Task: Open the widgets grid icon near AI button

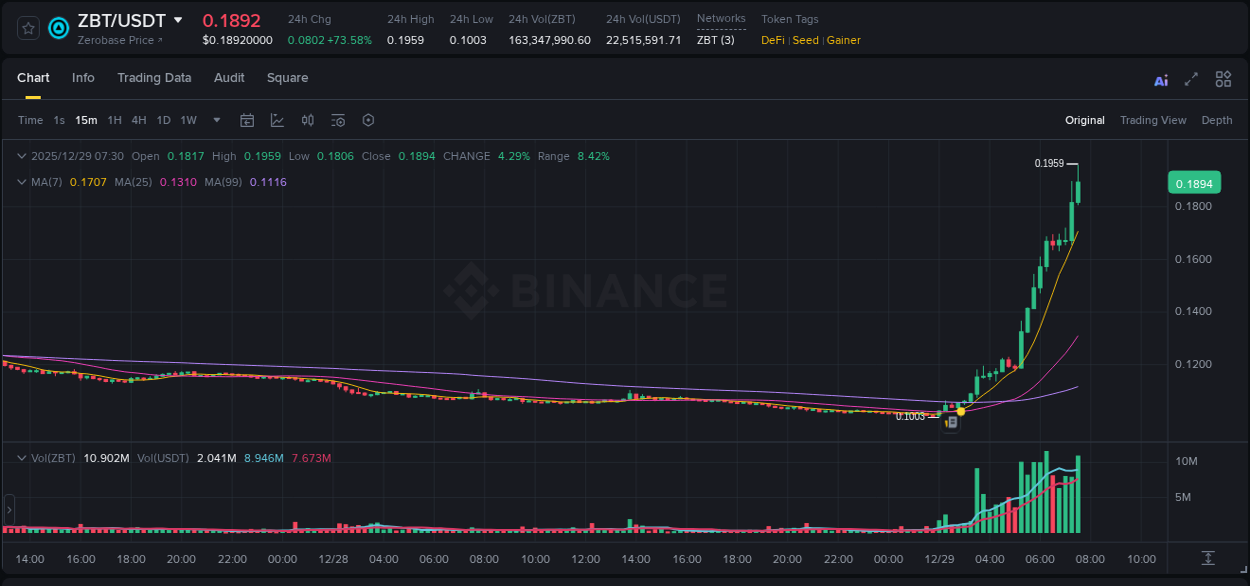Action: [1223, 79]
